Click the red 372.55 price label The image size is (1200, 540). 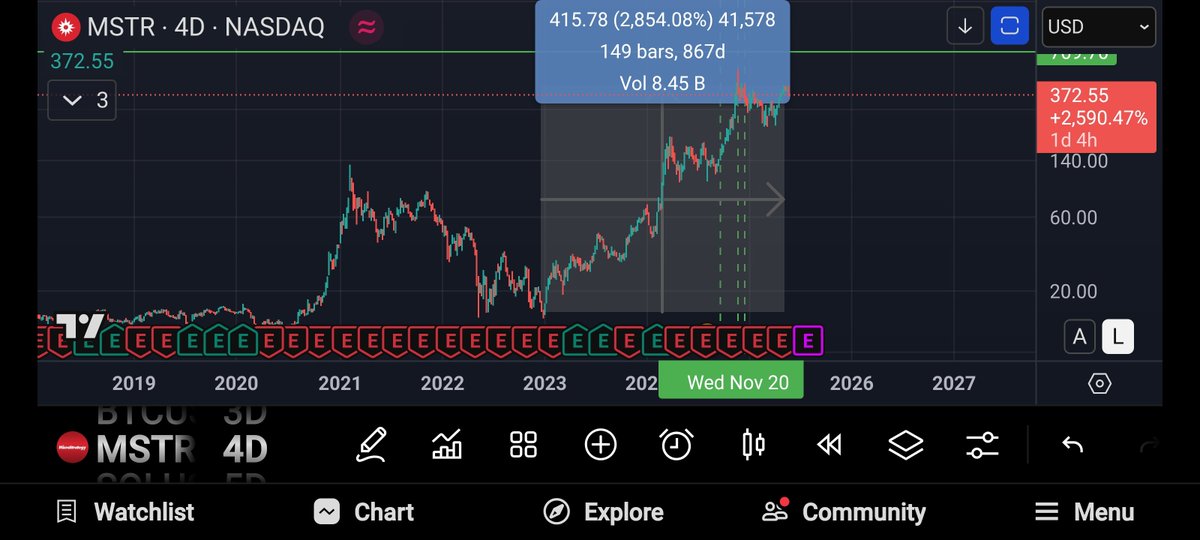click(x=1098, y=117)
